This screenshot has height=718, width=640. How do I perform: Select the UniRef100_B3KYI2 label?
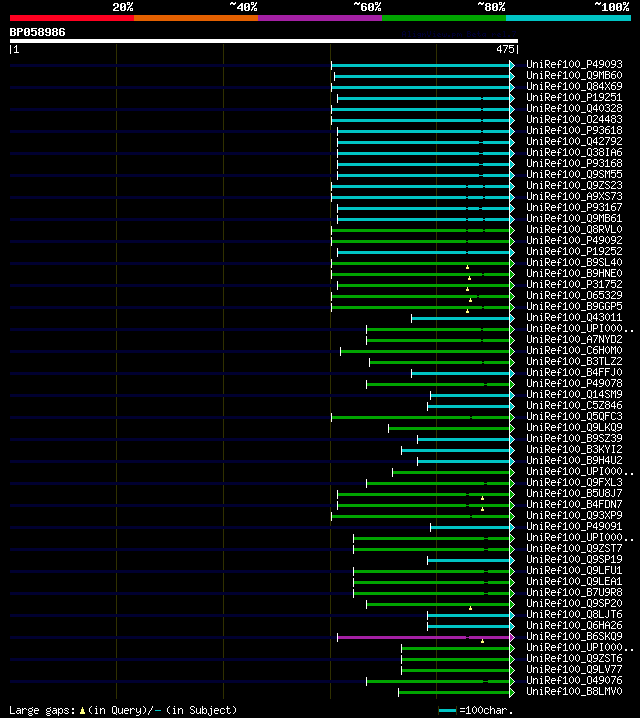coord(574,449)
